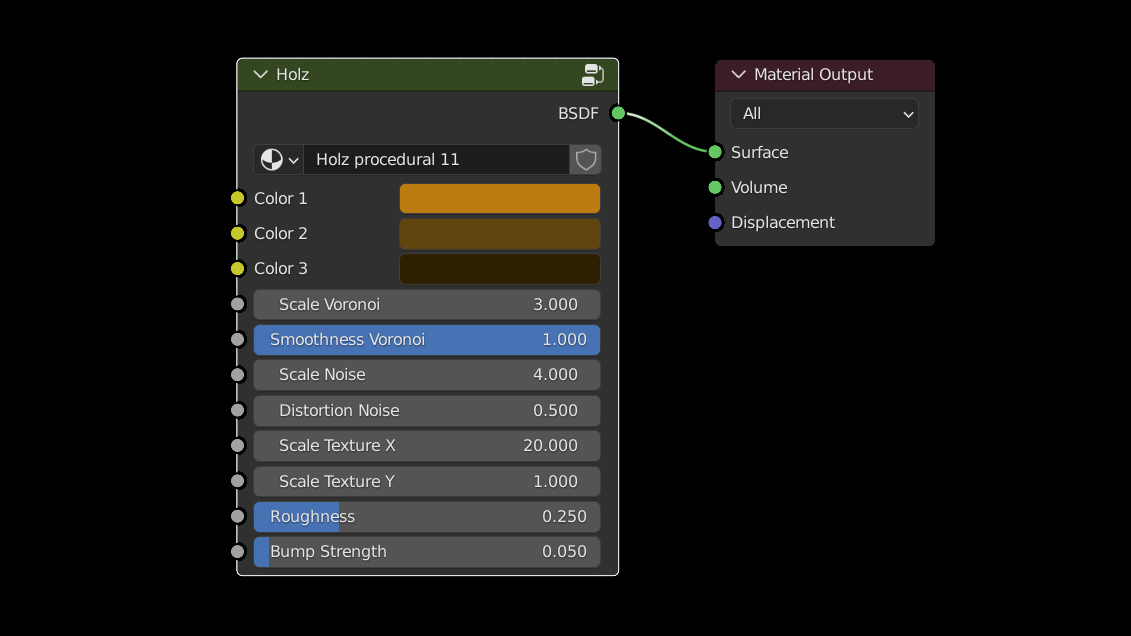Image resolution: width=1131 pixels, height=636 pixels.
Task: Click the Holz procedural 11 name field
Action: [436, 160]
